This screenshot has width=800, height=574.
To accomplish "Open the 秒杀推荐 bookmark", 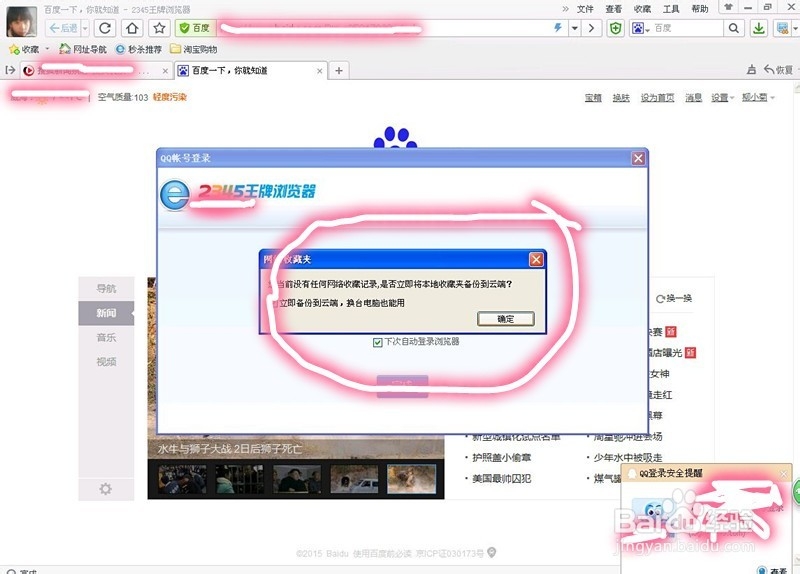I will point(139,49).
